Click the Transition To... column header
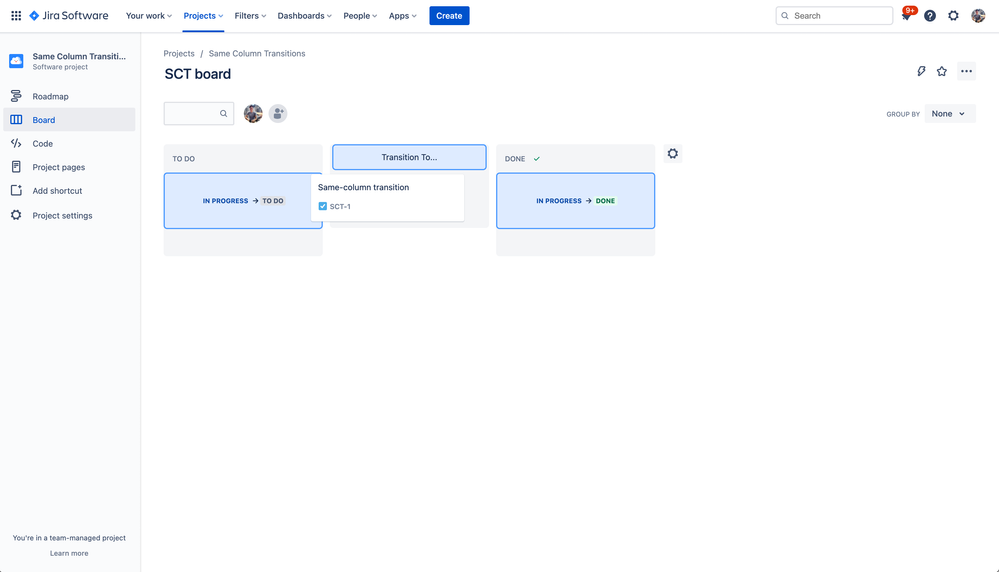 click(409, 157)
